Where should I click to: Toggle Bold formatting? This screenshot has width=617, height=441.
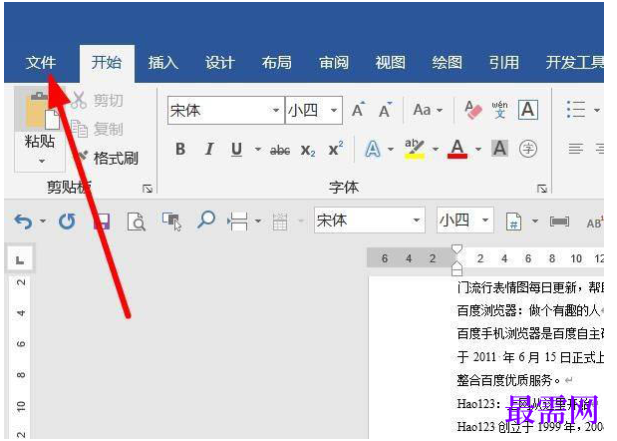coord(180,149)
